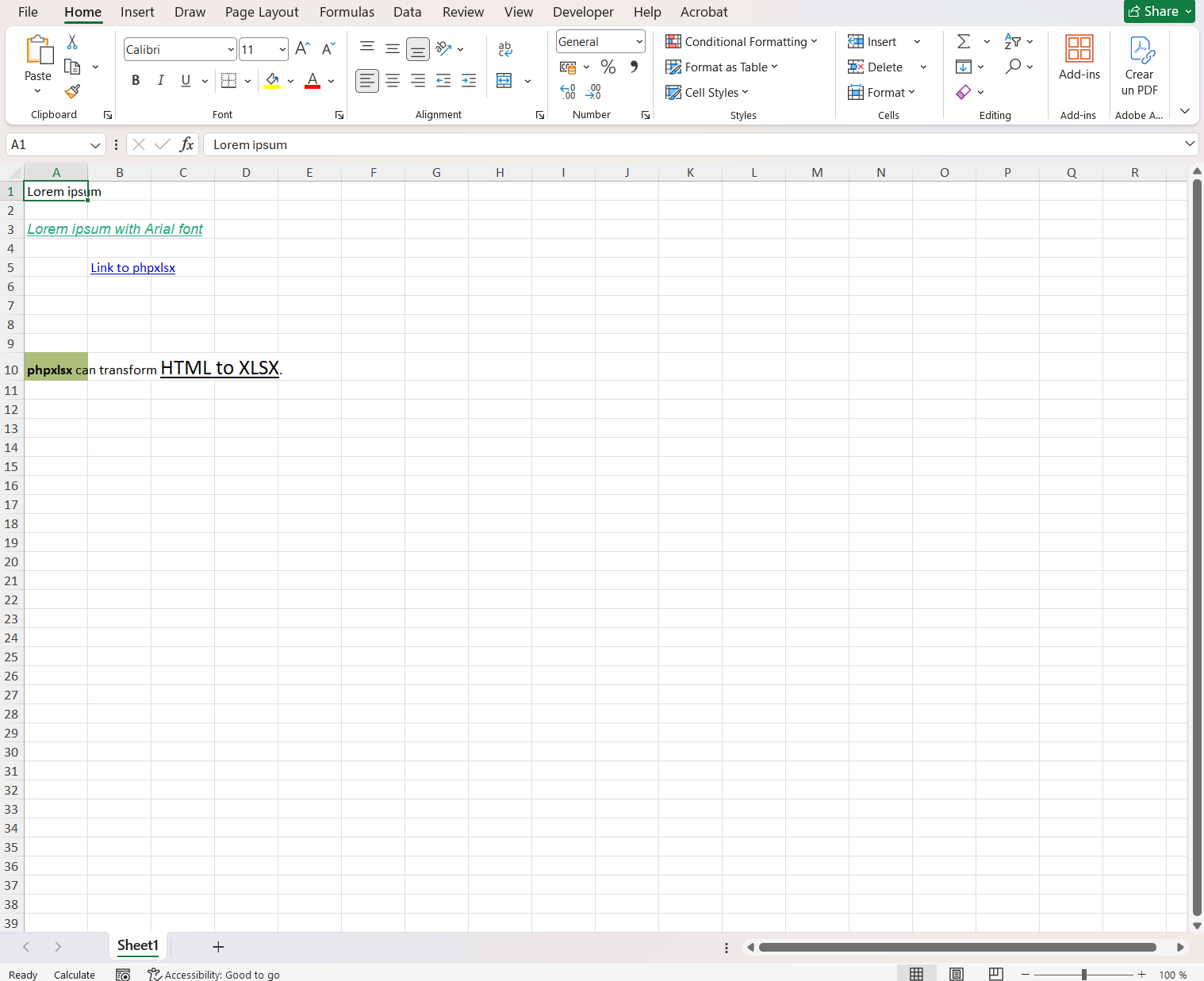Open the font name Calibri dropdown
This screenshot has height=981, width=1204.
[231, 49]
